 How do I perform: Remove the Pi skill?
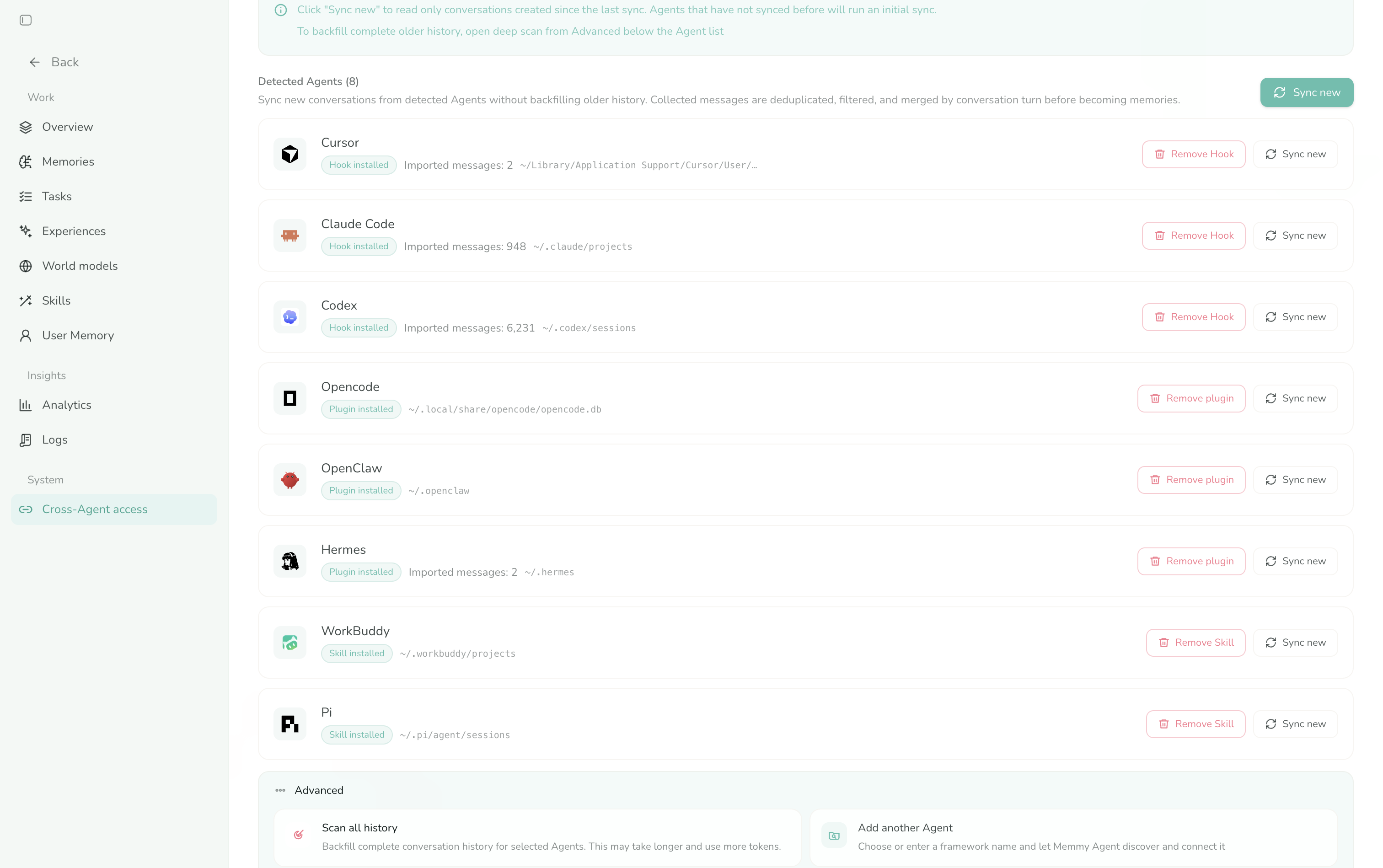pyautogui.click(x=1196, y=724)
